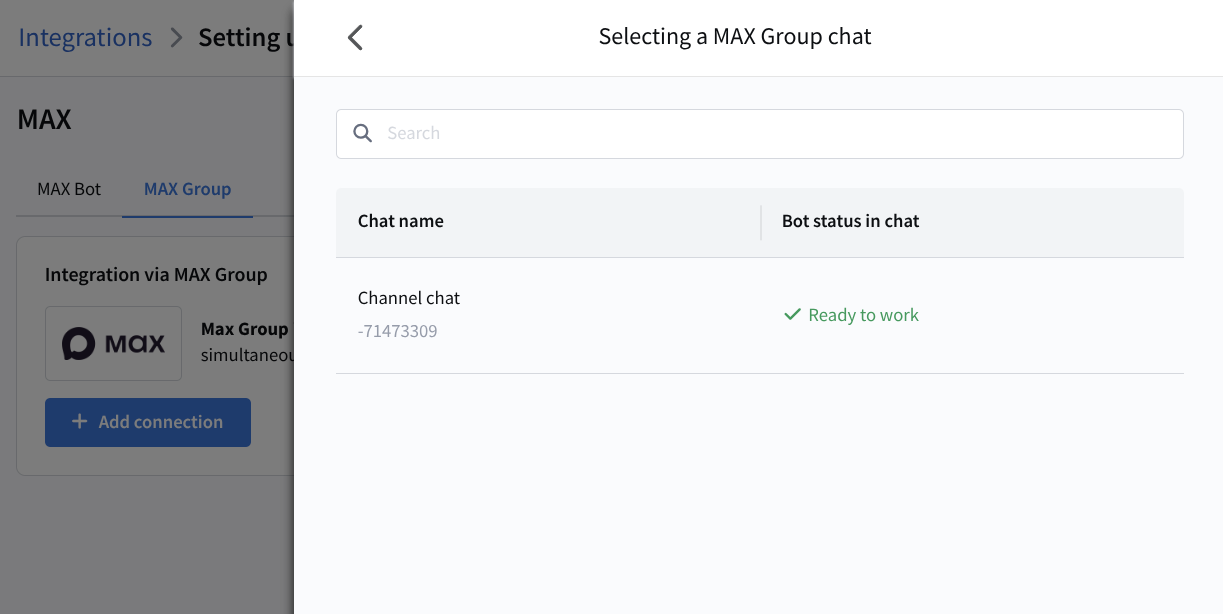Open the Integrations breadcrumb link
The height and width of the screenshot is (614, 1223).
coord(85,38)
